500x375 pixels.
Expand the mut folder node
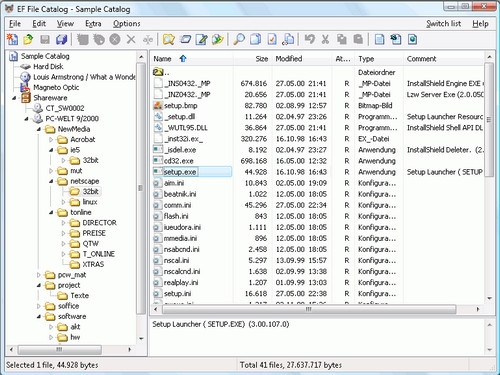(51, 171)
